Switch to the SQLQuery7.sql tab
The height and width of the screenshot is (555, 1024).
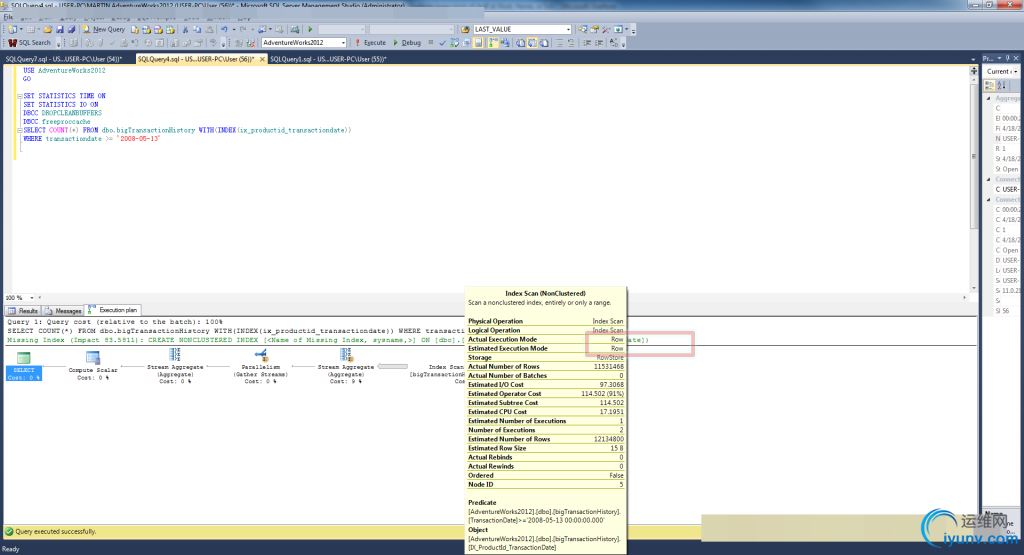(64, 59)
